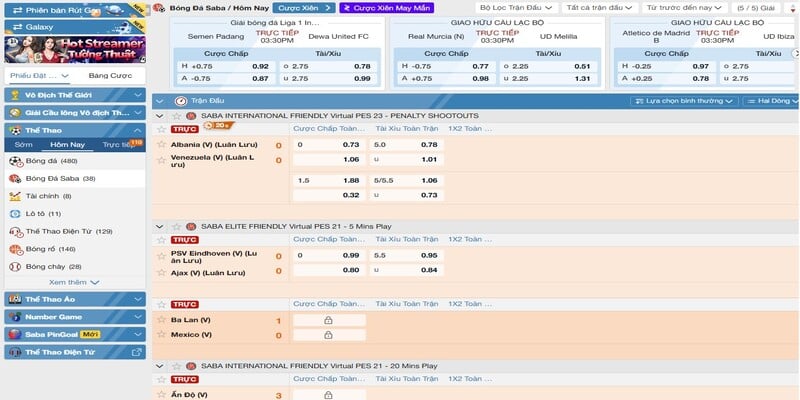Click the Tài chính finance icon
The height and width of the screenshot is (400, 800).
click(x=15, y=196)
